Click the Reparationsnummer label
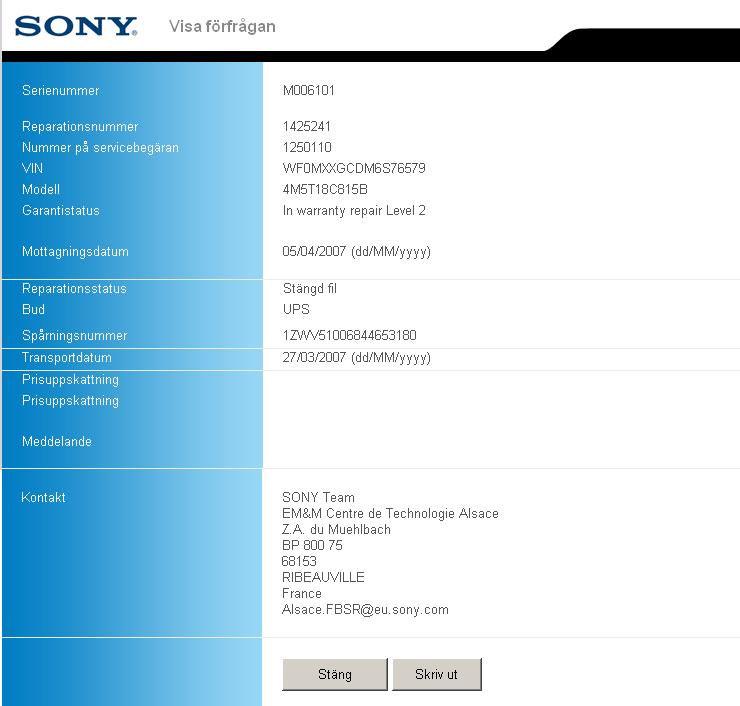 tap(80, 126)
